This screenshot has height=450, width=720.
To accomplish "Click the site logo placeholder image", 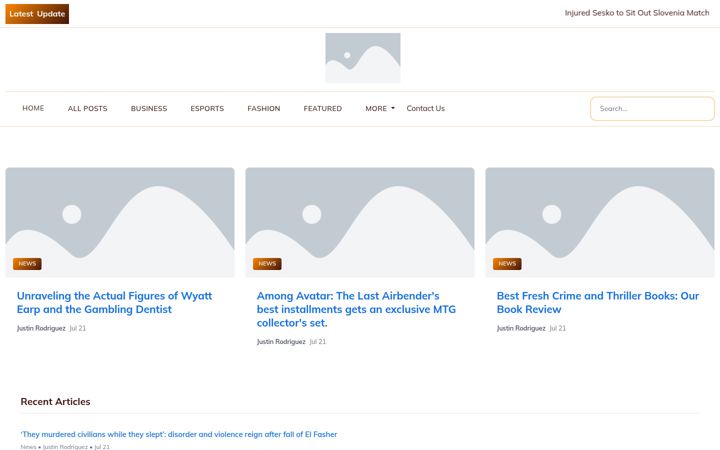I will [x=363, y=58].
